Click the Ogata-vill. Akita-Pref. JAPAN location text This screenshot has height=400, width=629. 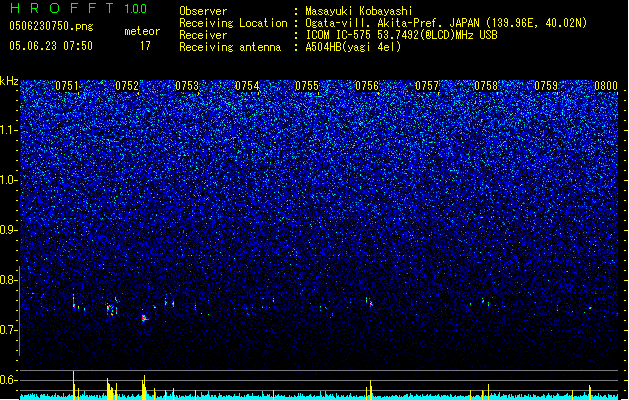[x=446, y=23]
